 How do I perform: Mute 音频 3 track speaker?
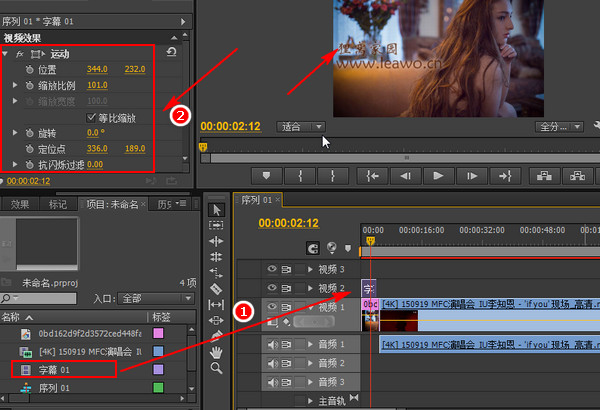point(272,382)
